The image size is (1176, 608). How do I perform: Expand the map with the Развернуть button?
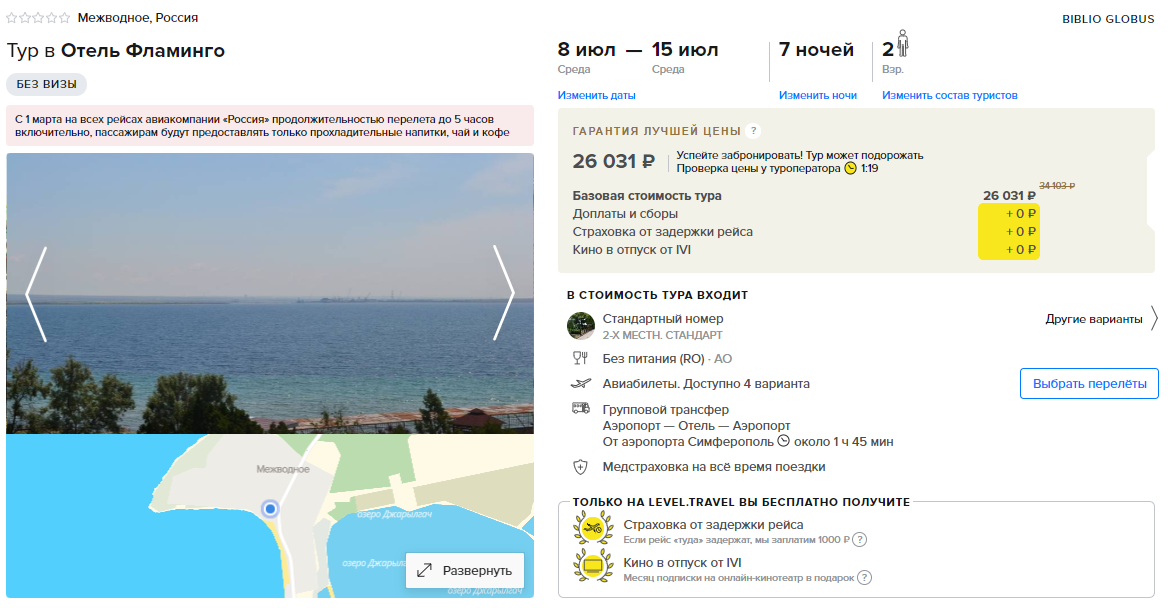tap(465, 571)
